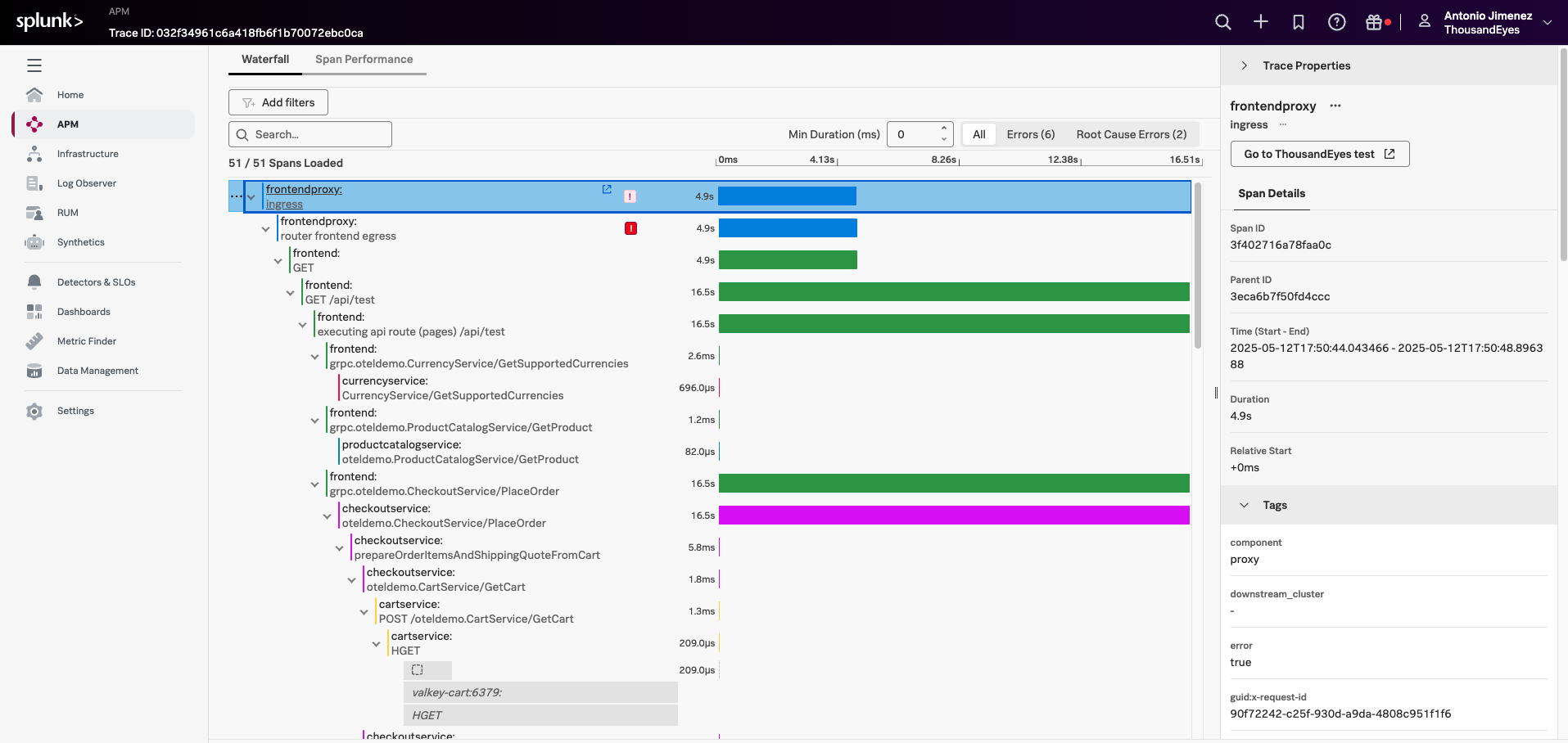Select APM in the left sidebar
Image resolution: width=1568 pixels, height=743 pixels.
pyautogui.click(x=69, y=124)
